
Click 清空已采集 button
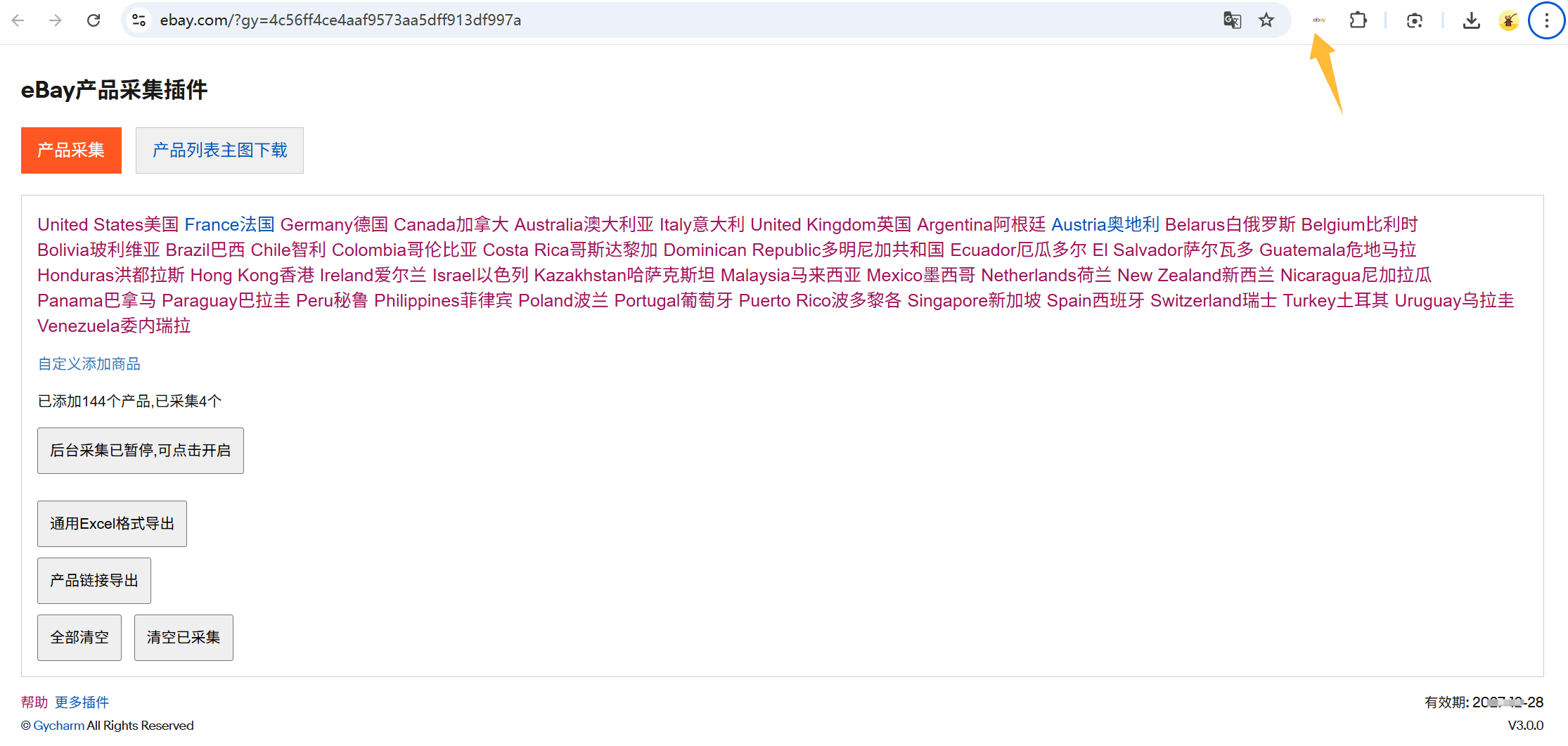pos(184,638)
